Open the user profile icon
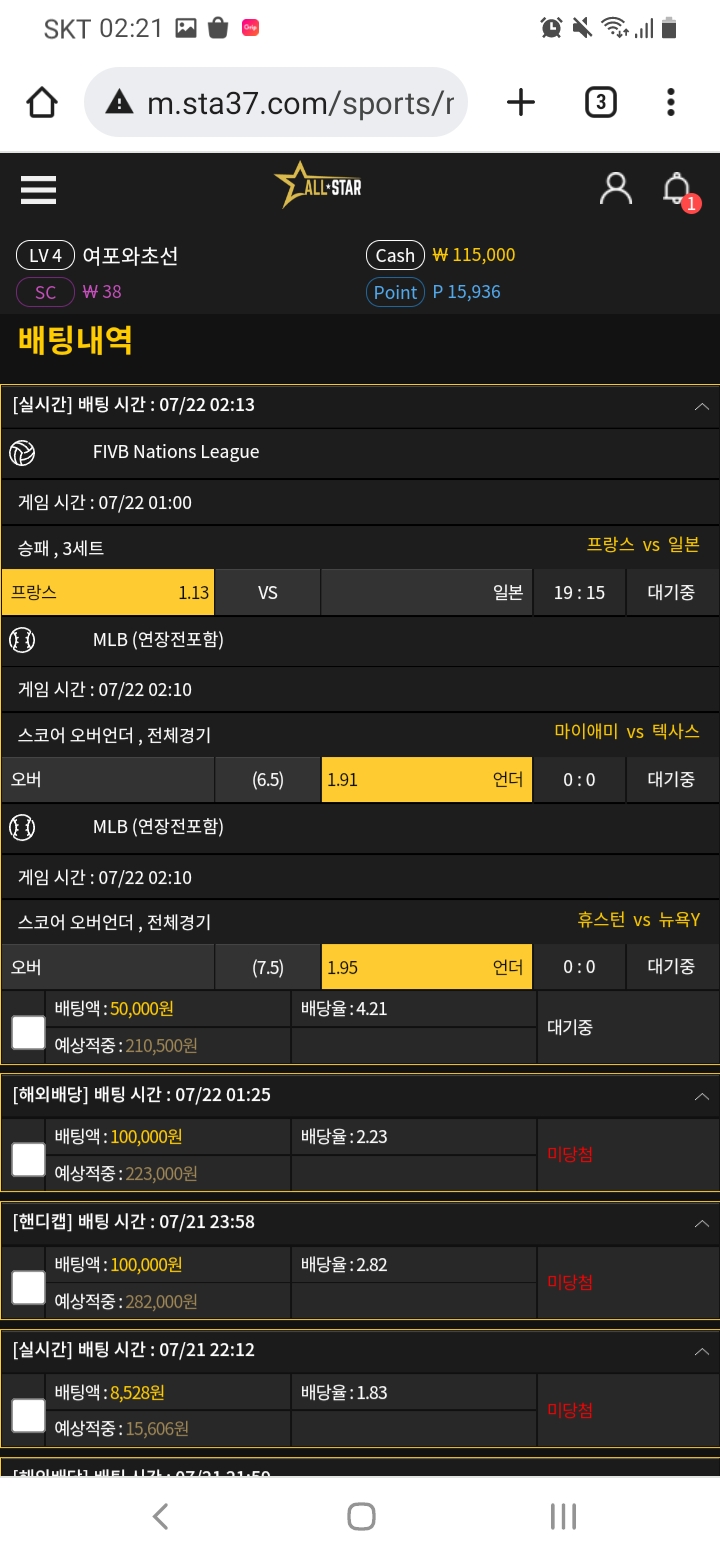 tap(615, 188)
